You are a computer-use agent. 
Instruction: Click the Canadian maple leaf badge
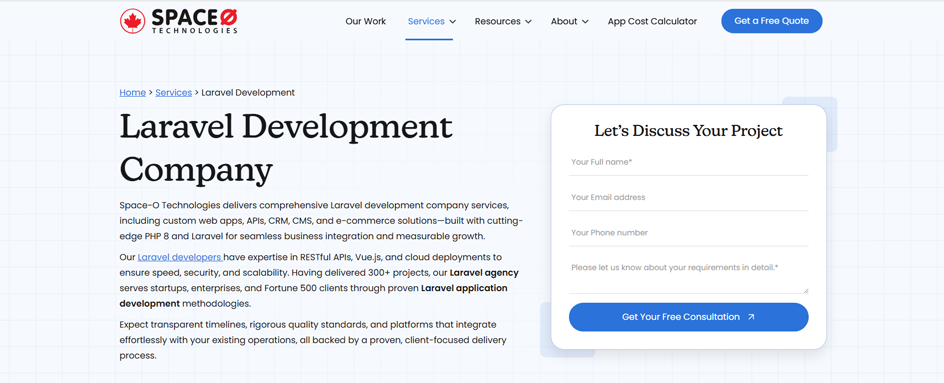[x=132, y=21]
